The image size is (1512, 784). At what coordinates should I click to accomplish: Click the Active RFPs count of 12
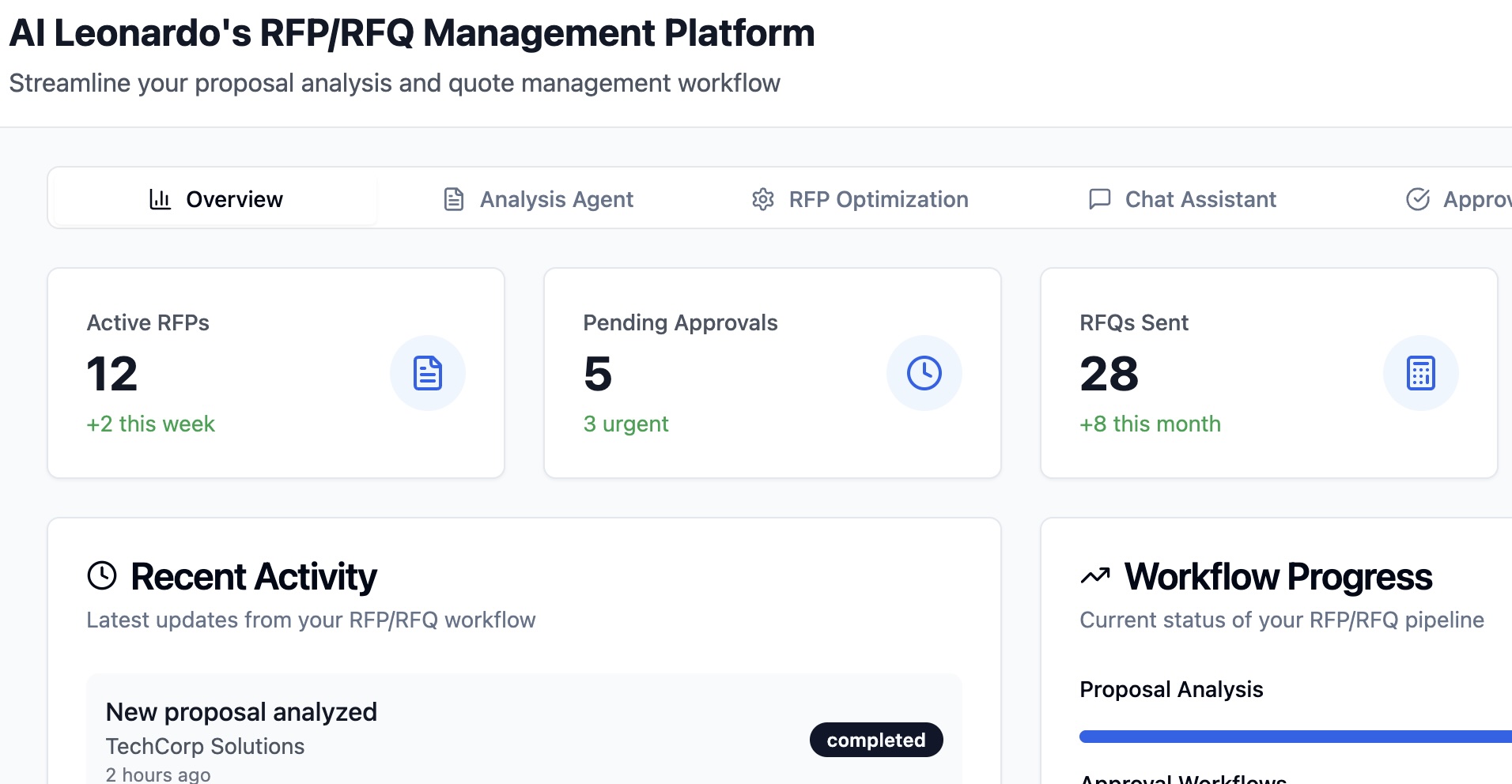point(112,373)
